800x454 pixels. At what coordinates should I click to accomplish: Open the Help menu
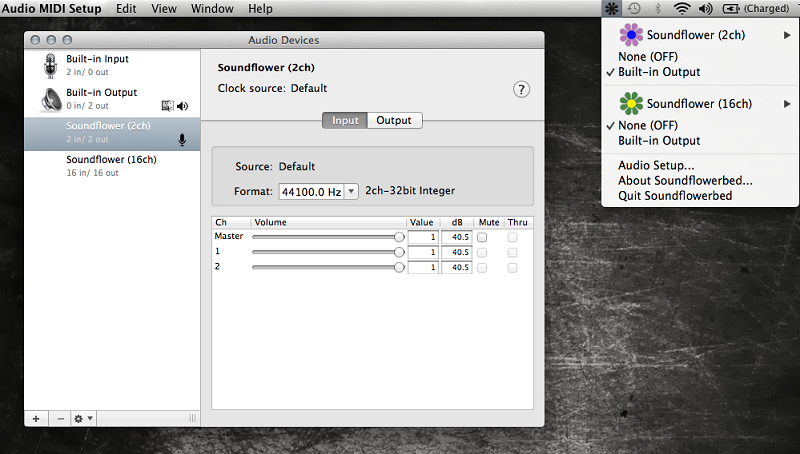point(260,9)
